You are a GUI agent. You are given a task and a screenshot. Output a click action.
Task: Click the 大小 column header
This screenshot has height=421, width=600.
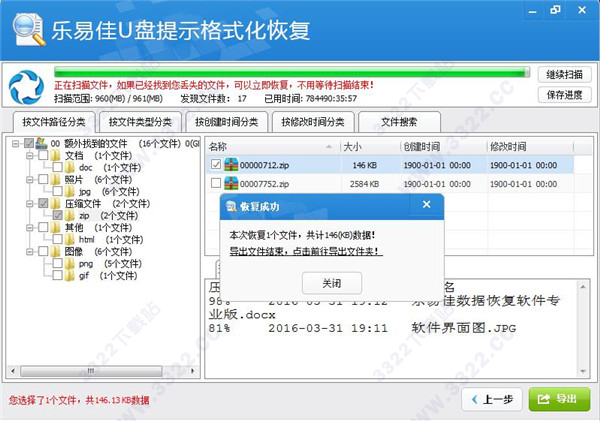pos(370,147)
